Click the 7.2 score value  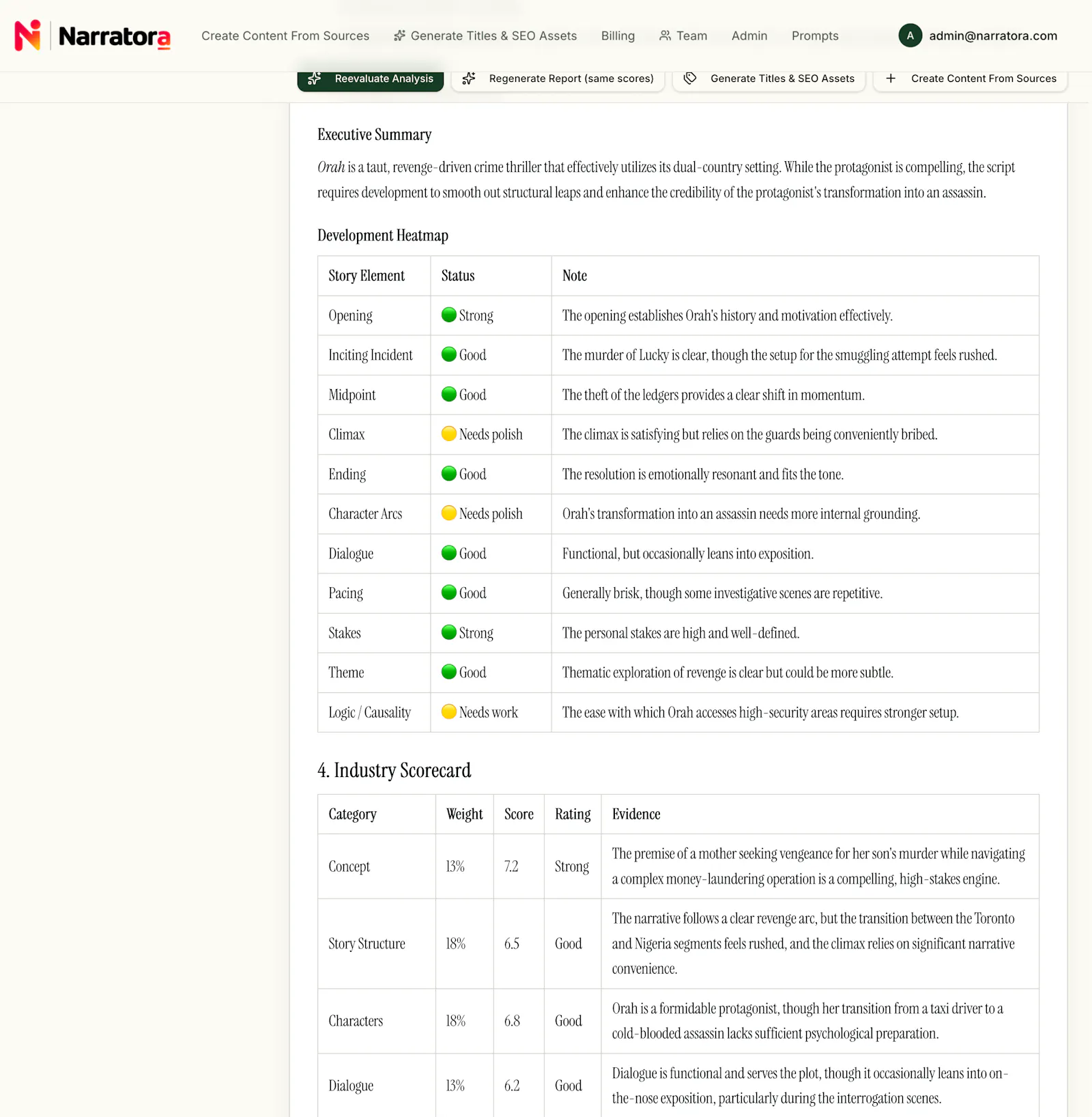[x=511, y=866]
